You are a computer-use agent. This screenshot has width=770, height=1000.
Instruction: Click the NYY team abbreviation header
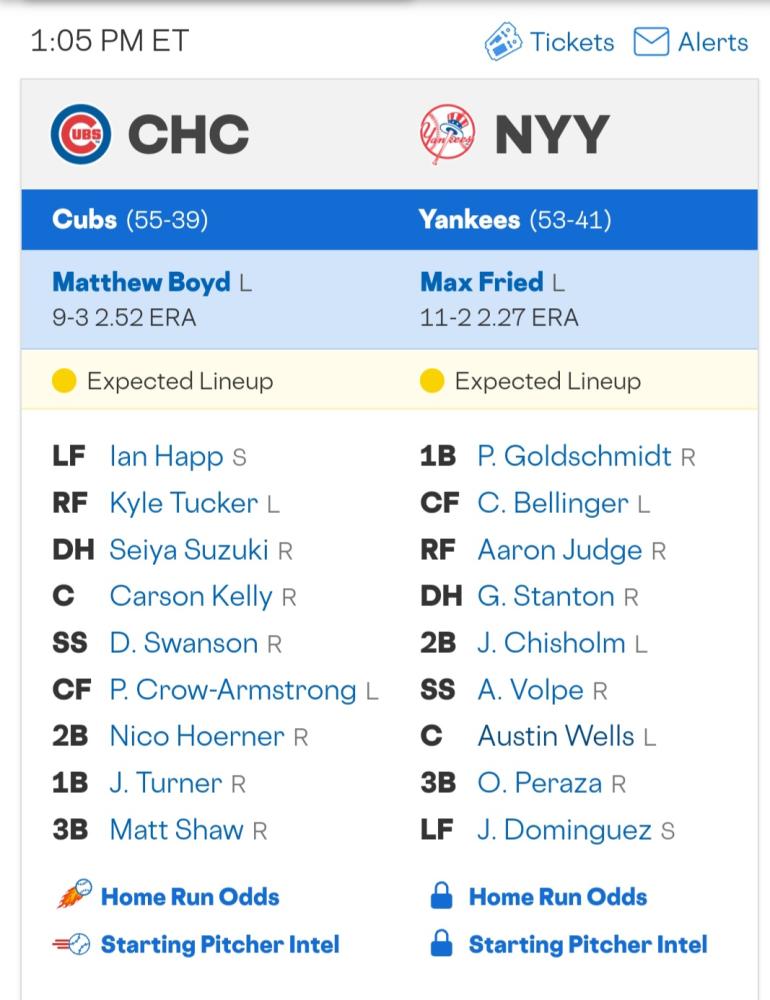pyautogui.click(x=552, y=135)
